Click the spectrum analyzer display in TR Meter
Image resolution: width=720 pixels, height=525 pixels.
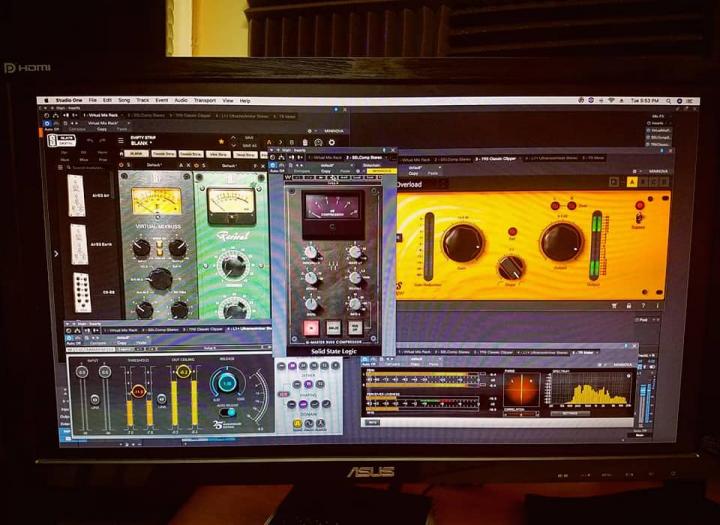point(591,390)
